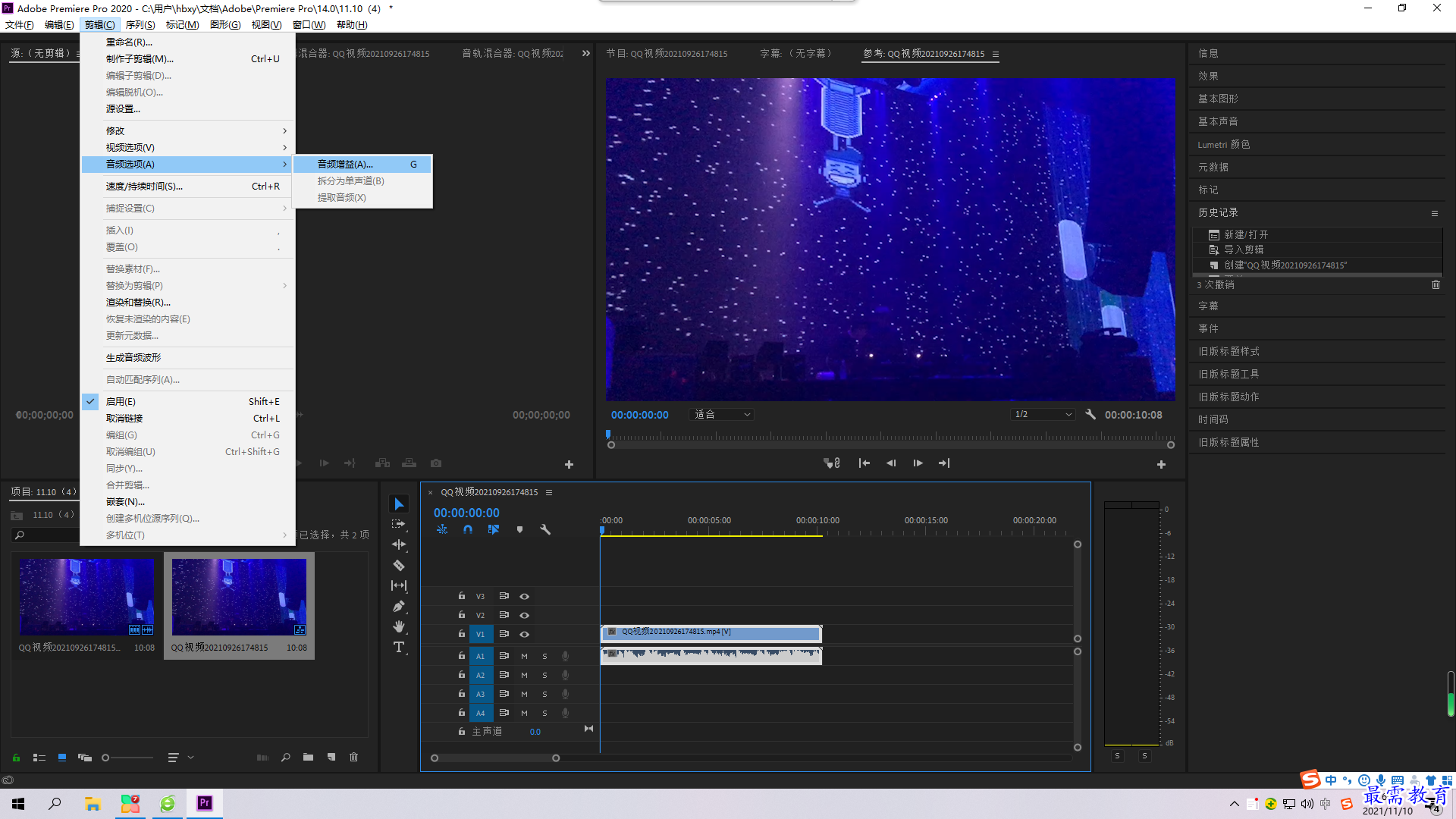Select the Selection (arrow) tool
This screenshot has width=1456, height=819.
click(399, 504)
